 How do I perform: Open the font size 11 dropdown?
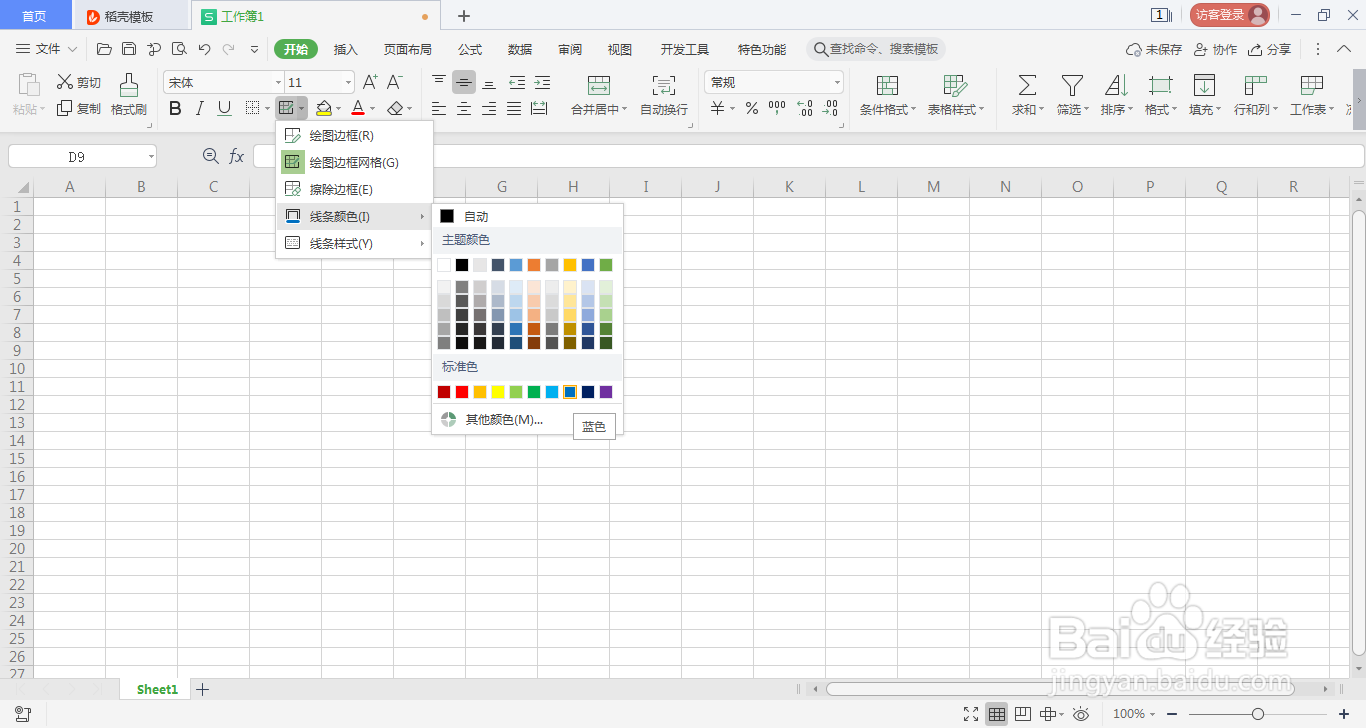coord(348,83)
